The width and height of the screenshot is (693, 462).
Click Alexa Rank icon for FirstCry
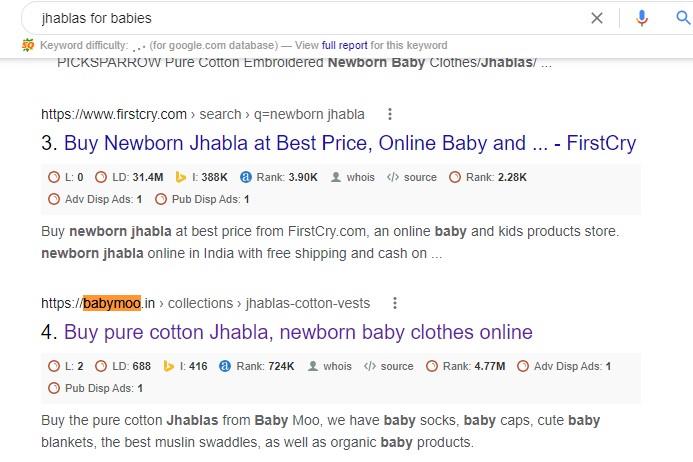[x=246, y=177]
